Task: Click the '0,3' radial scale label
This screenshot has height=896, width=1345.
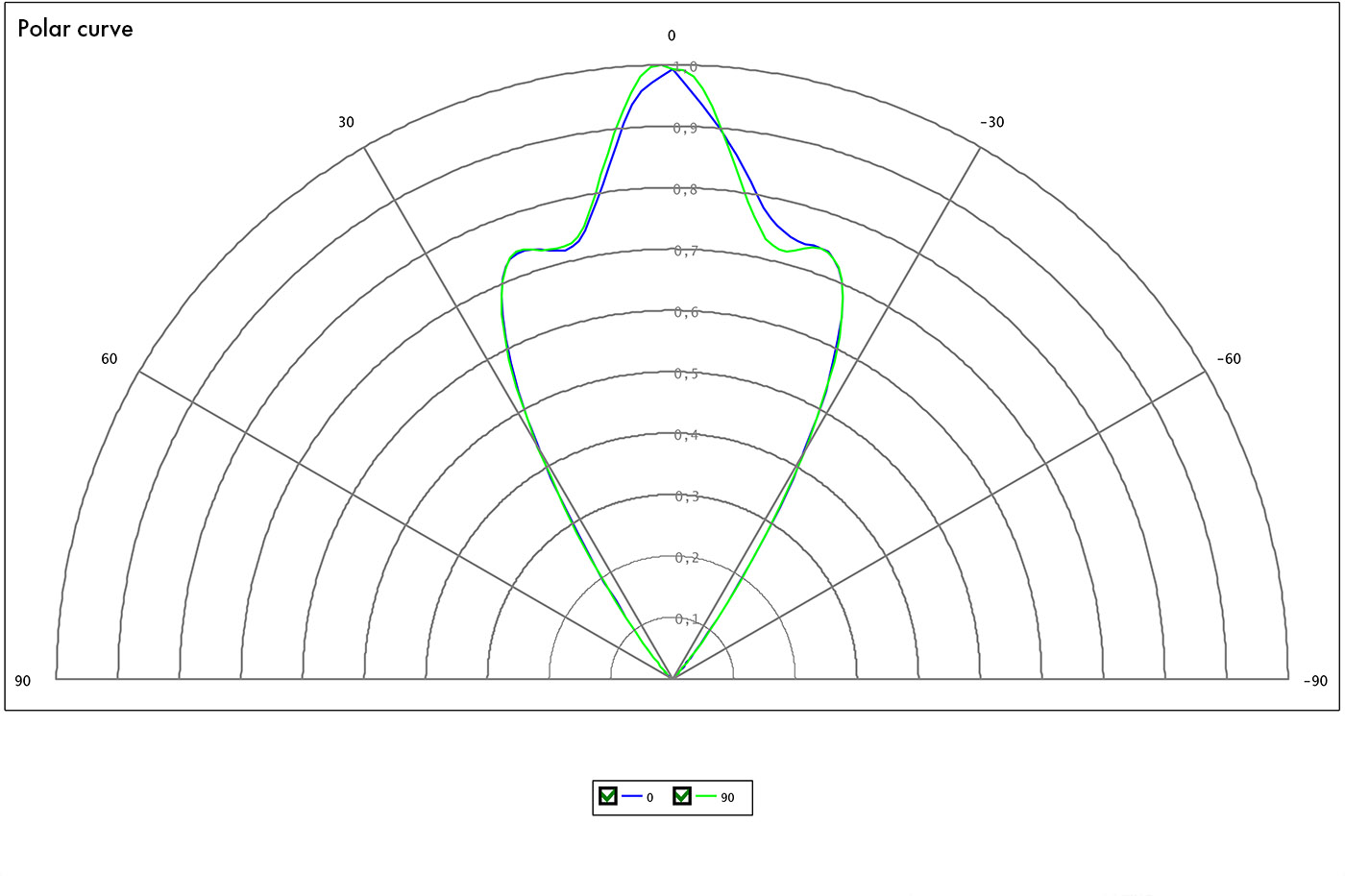Action: pyautogui.click(x=686, y=497)
